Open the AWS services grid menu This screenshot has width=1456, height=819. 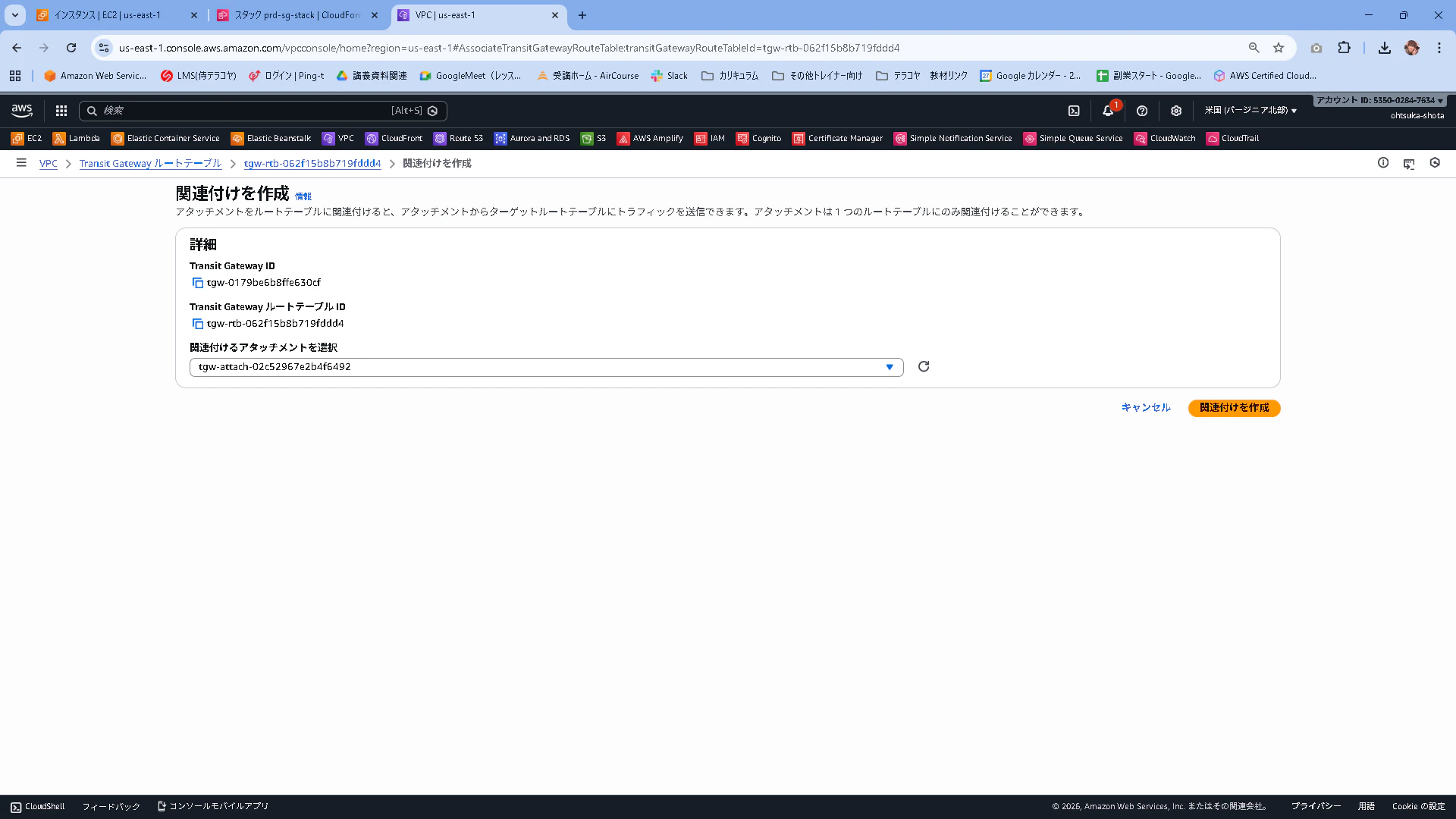click(x=61, y=111)
